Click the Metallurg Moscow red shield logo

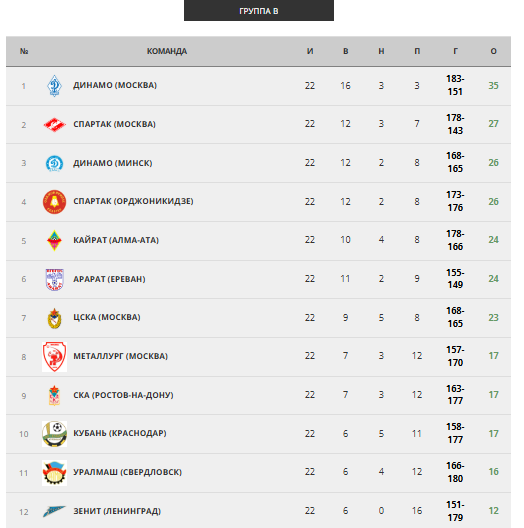tap(54, 357)
